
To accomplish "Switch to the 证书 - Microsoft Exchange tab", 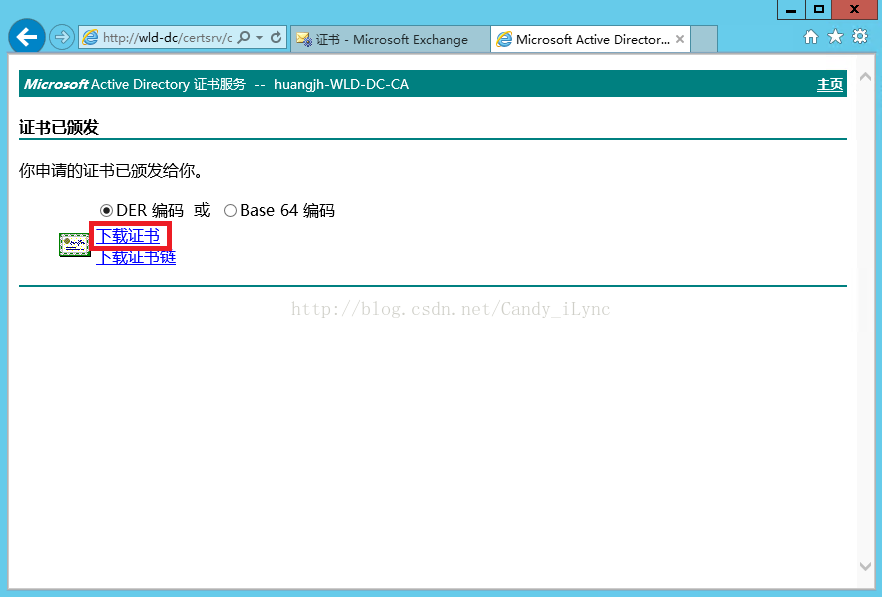I will coord(390,40).
